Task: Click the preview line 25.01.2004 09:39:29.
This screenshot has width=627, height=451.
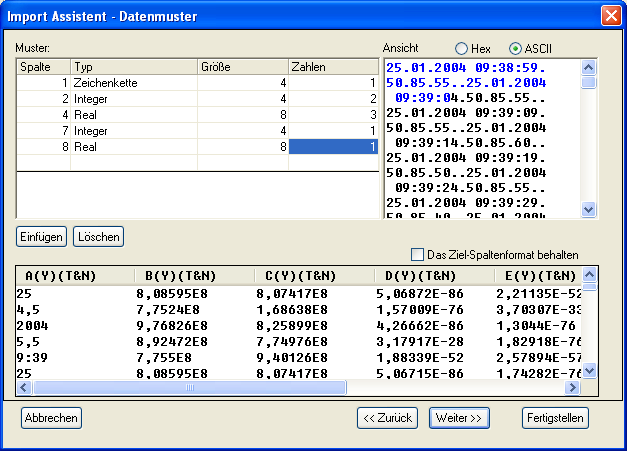Action: click(466, 203)
